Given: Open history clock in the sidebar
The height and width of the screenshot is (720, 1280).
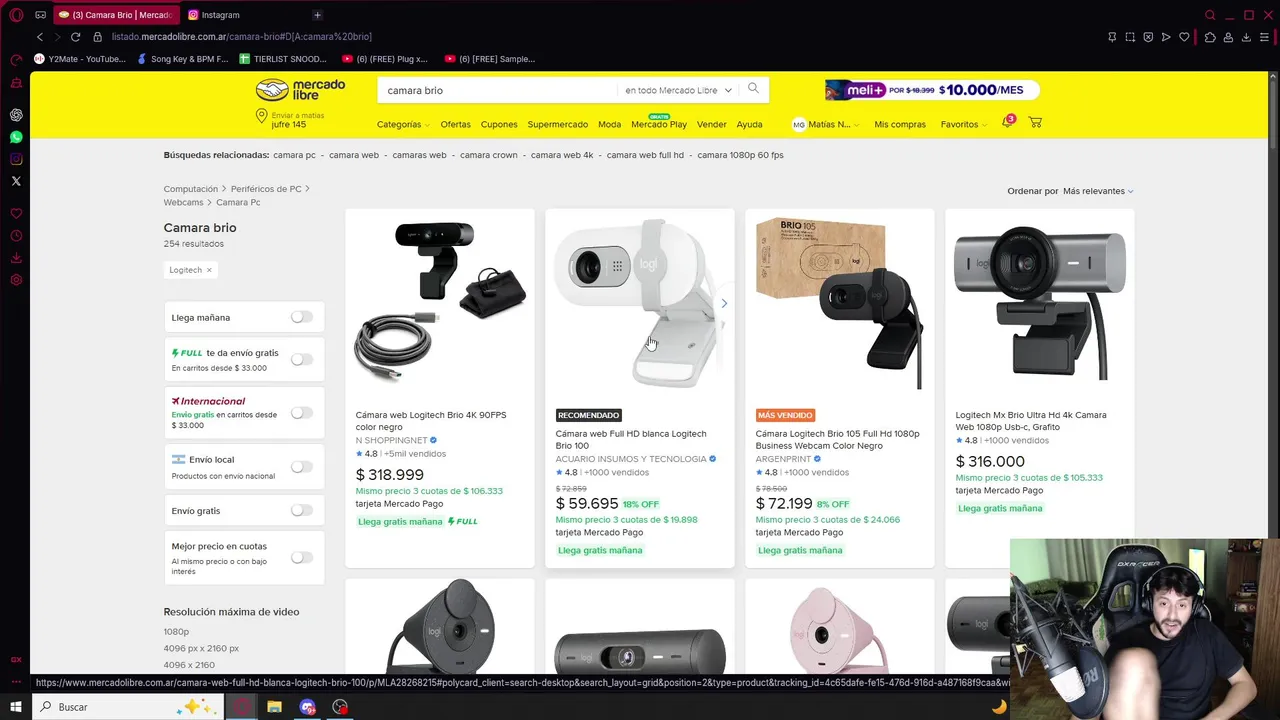Looking at the screenshot, I should click(x=16, y=236).
